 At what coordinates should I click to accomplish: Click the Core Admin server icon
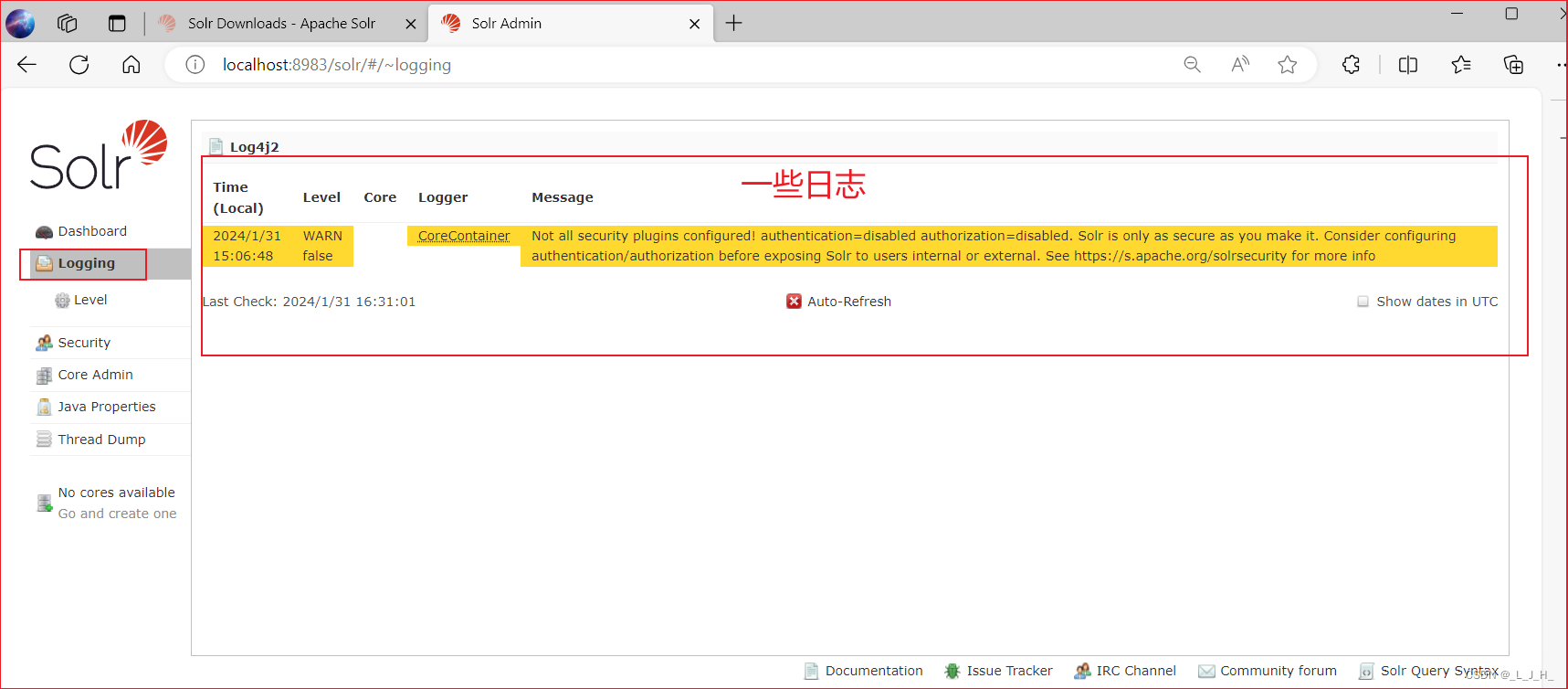point(44,376)
